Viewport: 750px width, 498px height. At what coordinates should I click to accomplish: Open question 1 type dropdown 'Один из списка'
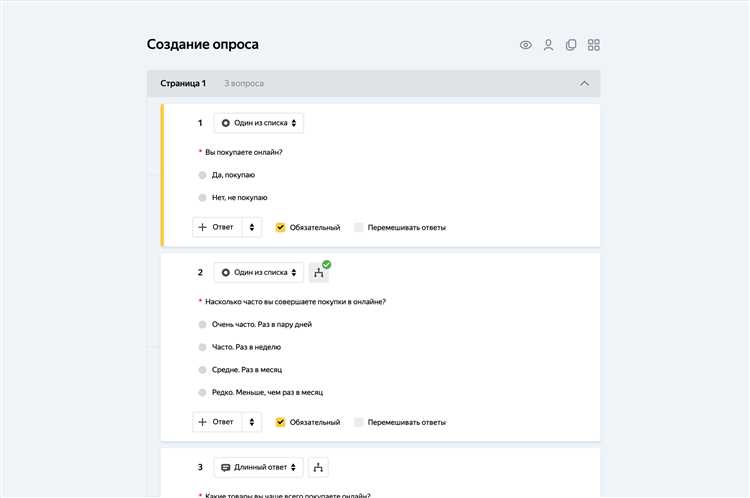[259, 123]
